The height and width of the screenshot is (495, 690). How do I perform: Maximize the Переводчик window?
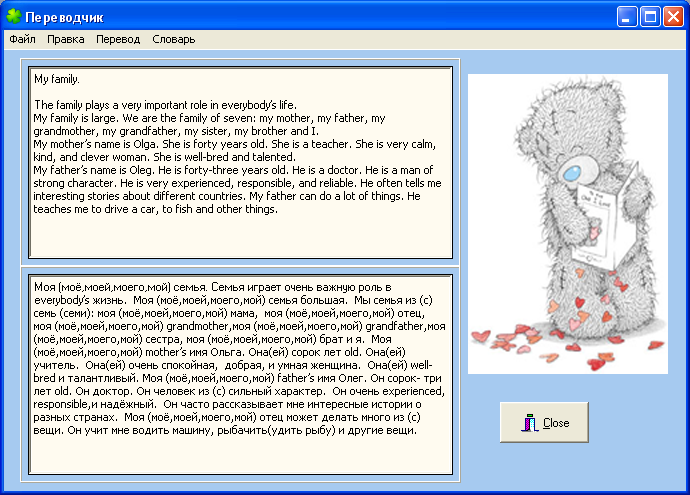coord(650,17)
